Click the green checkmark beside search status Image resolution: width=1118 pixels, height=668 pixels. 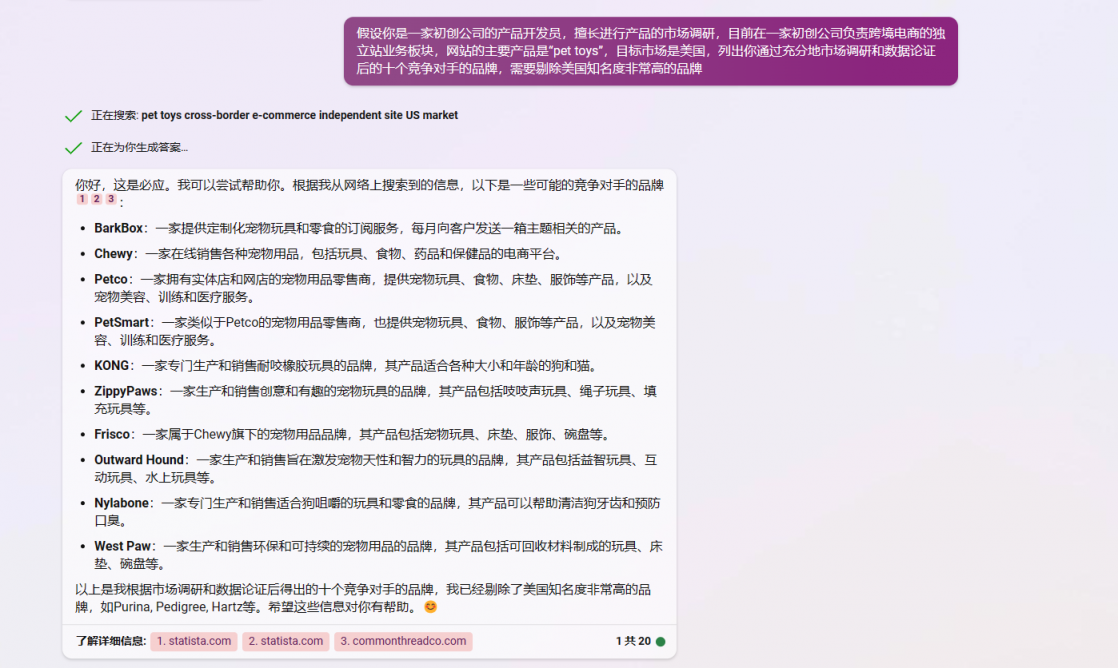[73, 115]
